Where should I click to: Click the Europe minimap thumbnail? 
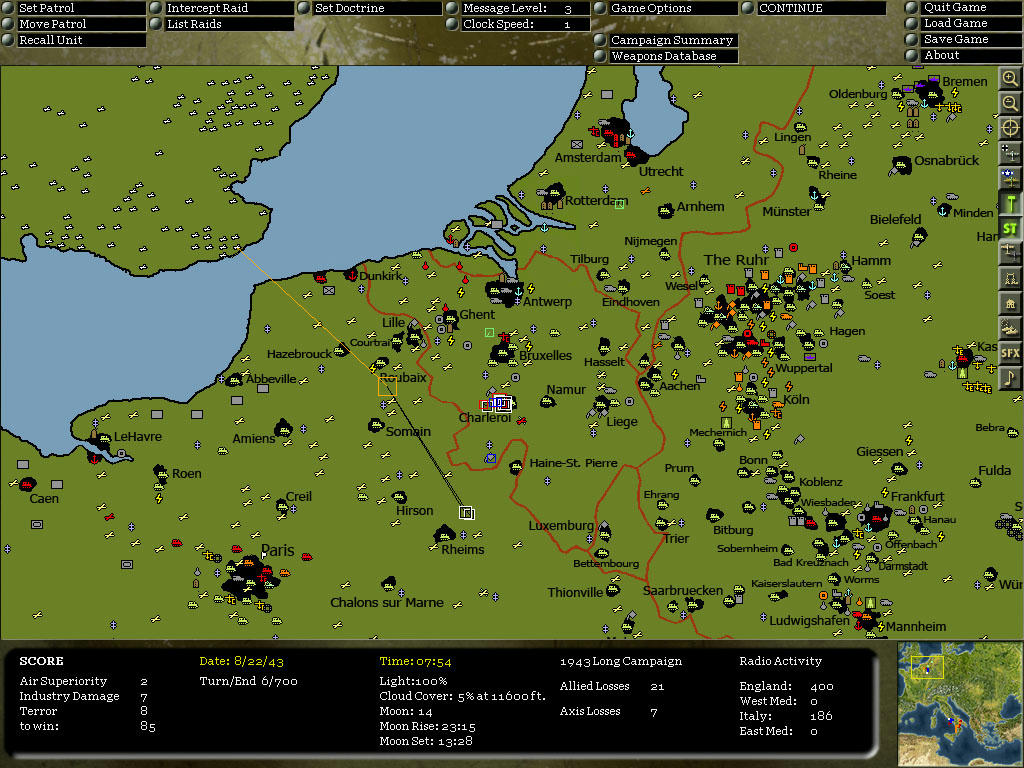coord(960,703)
